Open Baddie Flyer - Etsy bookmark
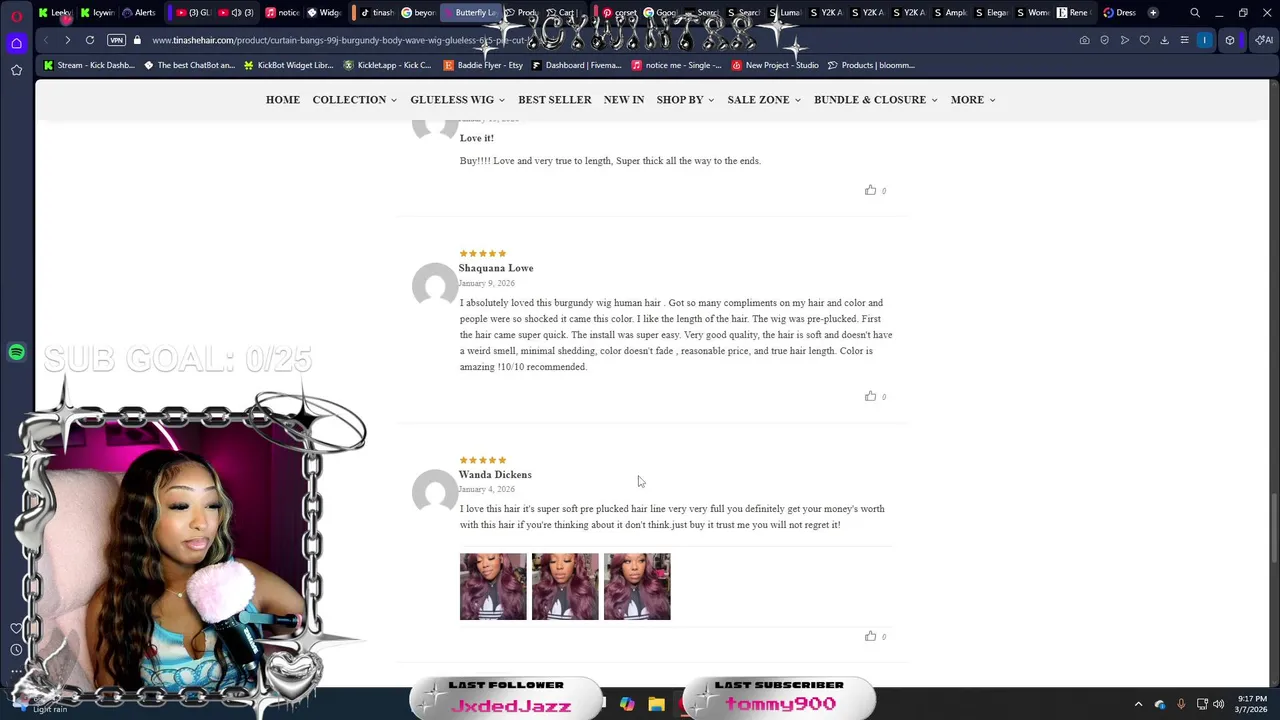1280x720 pixels. coord(483,65)
